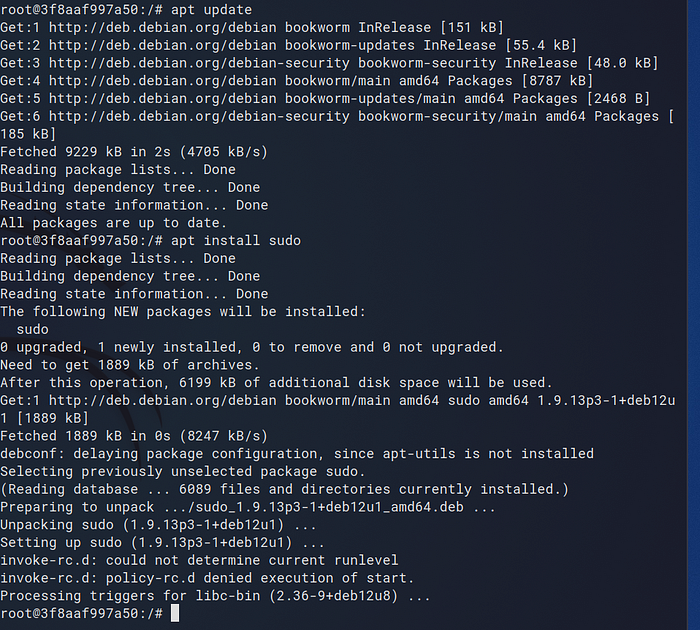Click 'All packages are up to date.' line
This screenshot has height=630, width=700.
tap(113, 222)
